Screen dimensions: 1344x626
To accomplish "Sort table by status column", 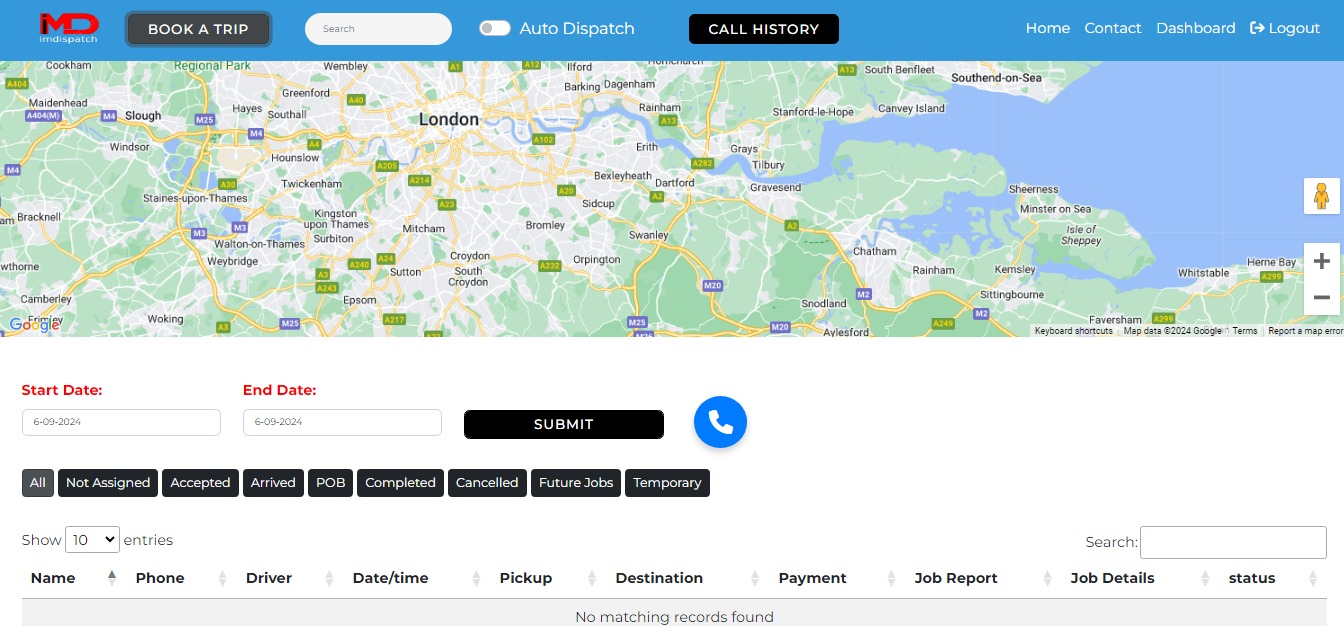I will [1273, 578].
